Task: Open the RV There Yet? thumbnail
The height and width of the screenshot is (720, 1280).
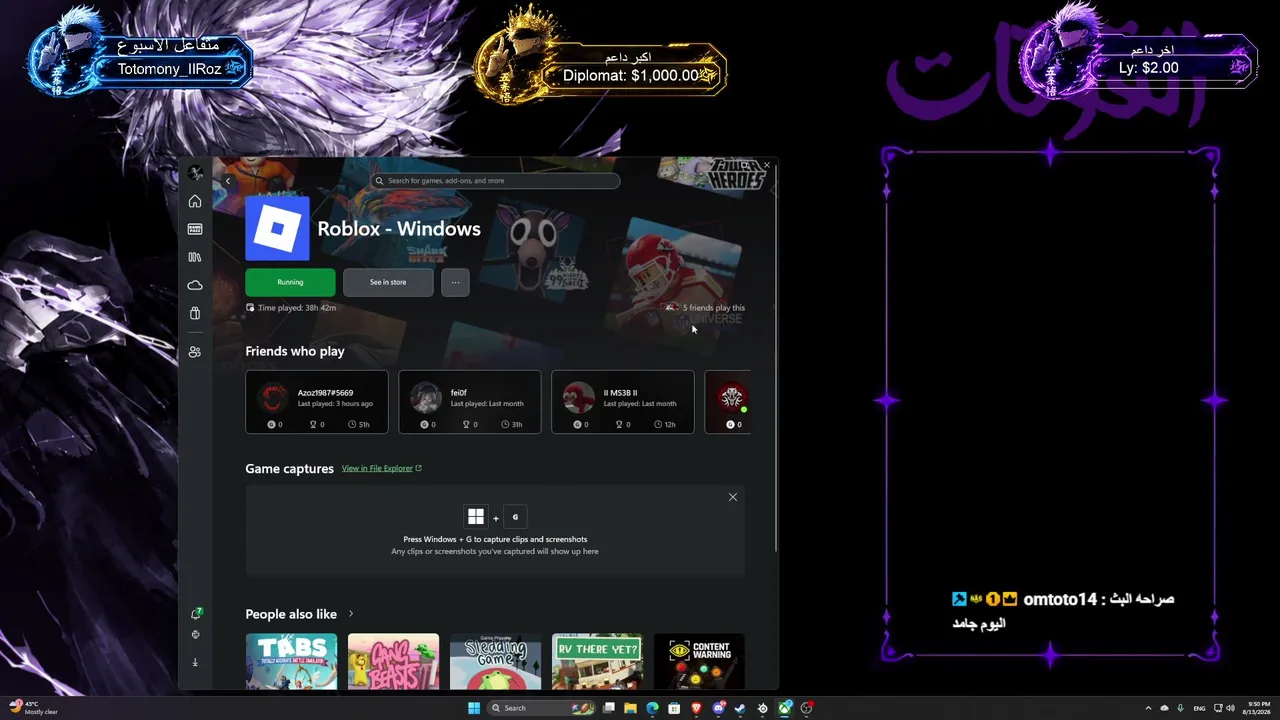Action: (x=597, y=661)
